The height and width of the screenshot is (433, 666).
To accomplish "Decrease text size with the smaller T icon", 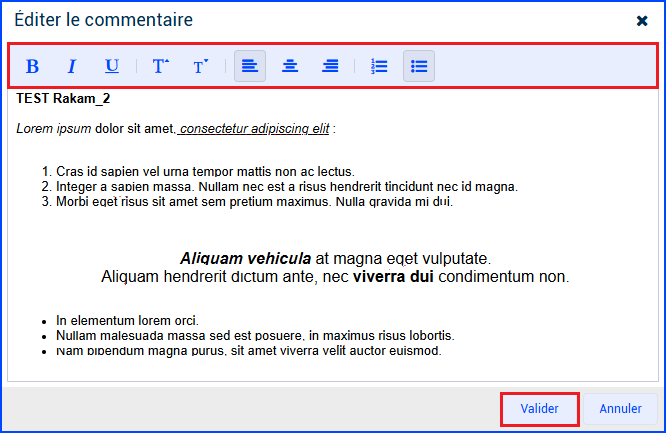I will (x=200, y=66).
